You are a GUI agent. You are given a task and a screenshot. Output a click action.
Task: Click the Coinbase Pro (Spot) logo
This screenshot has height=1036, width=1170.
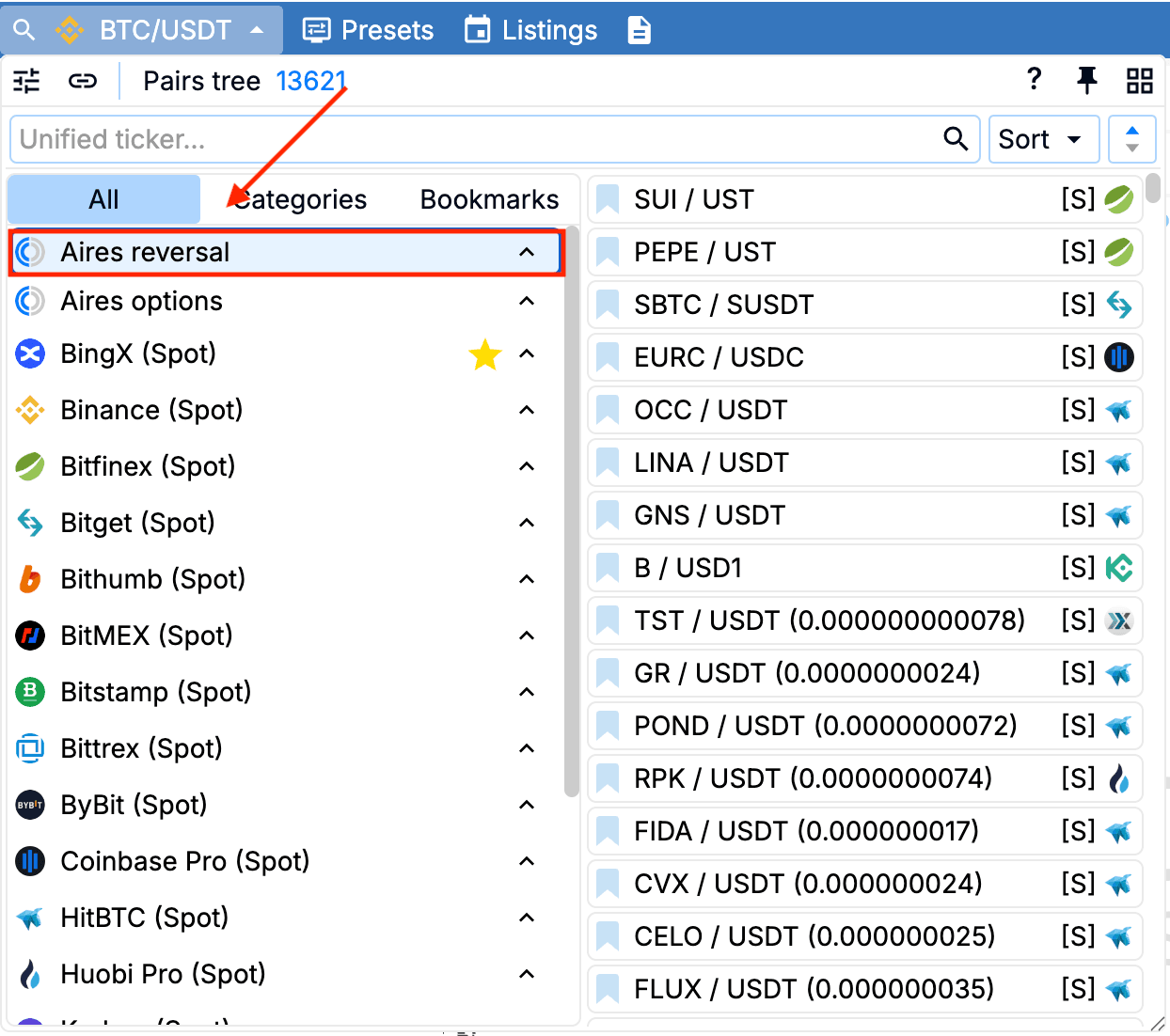tap(30, 861)
